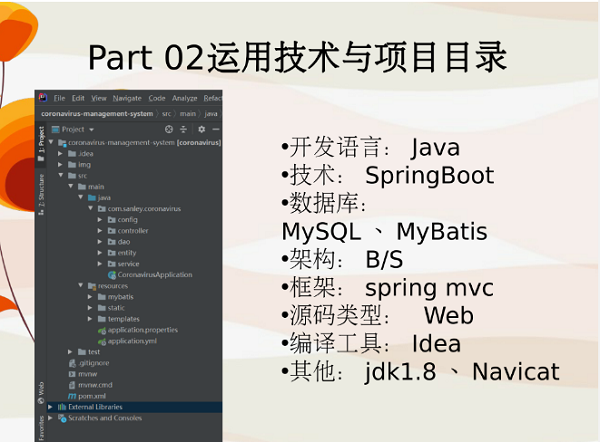Viewport: 600px width, 442px height.
Task: Collapse the resources folder
Action: tap(79, 286)
